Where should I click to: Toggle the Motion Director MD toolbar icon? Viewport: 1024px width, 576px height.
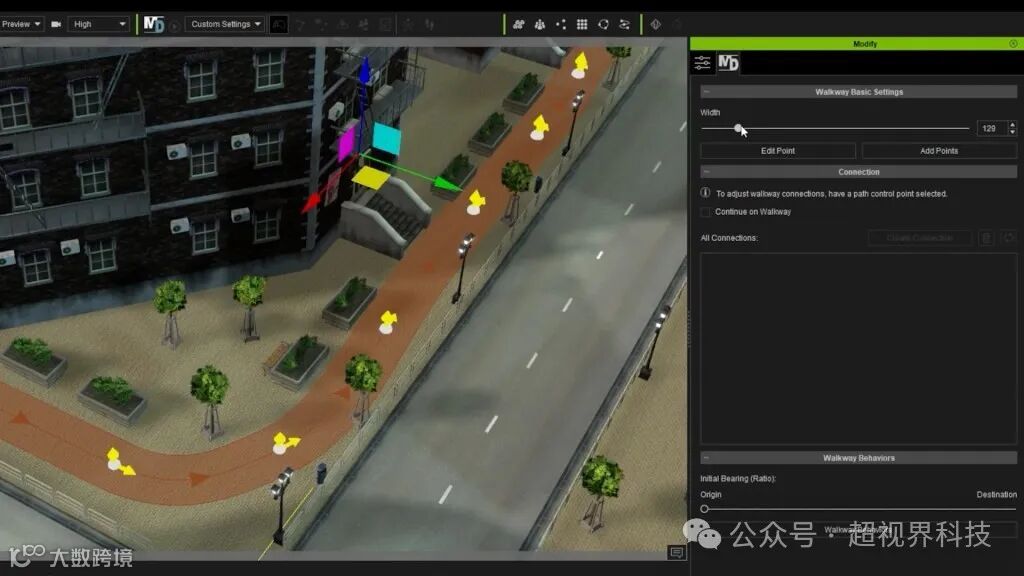(x=154, y=25)
